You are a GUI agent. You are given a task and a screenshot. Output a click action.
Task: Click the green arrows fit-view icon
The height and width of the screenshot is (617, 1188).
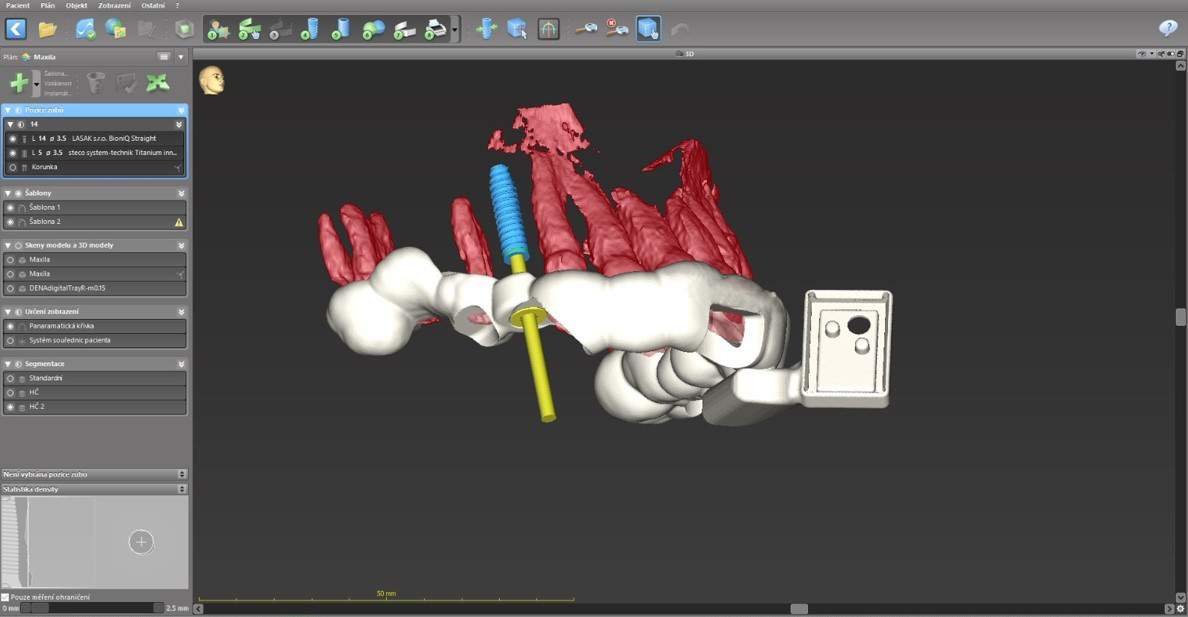157,83
